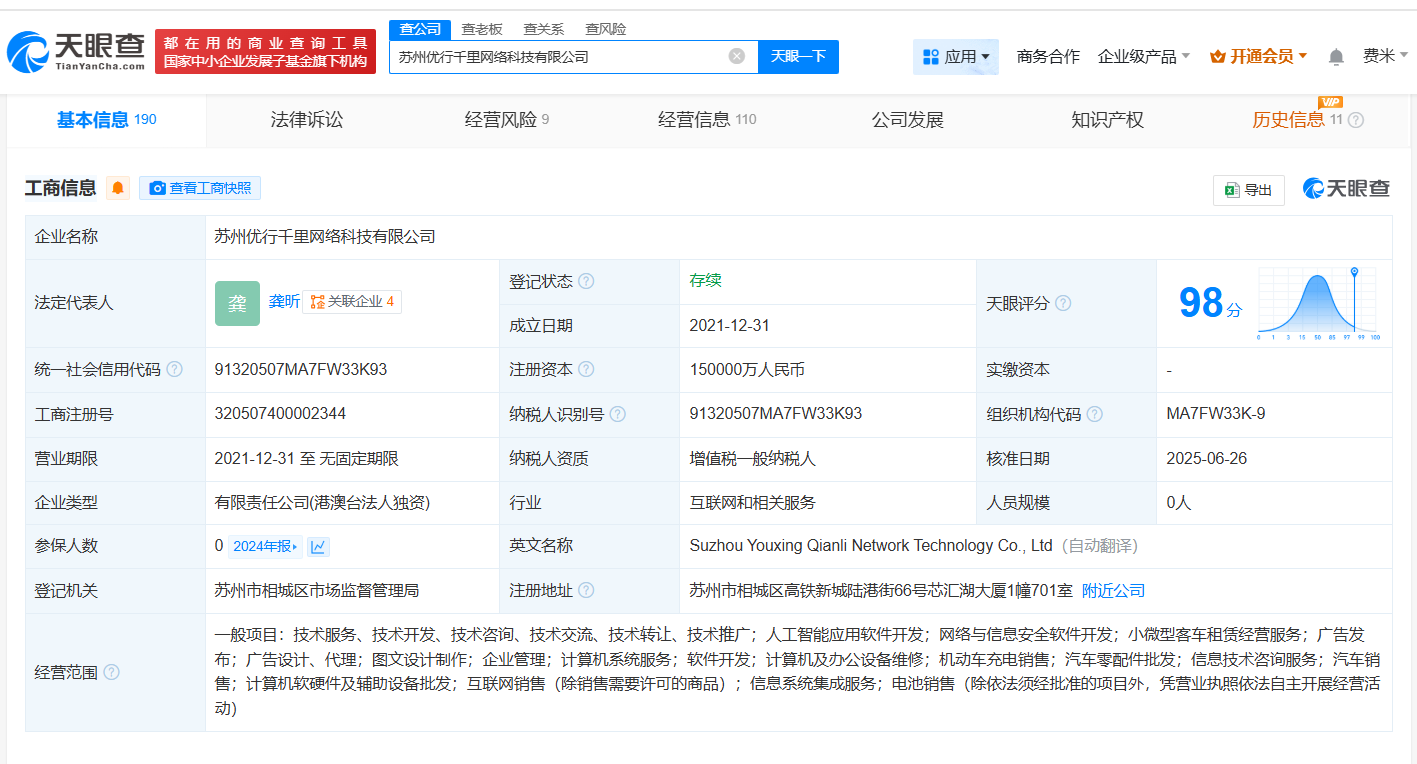
Task: Click help icon beside 统一社会信用代码
Action: coord(175,370)
